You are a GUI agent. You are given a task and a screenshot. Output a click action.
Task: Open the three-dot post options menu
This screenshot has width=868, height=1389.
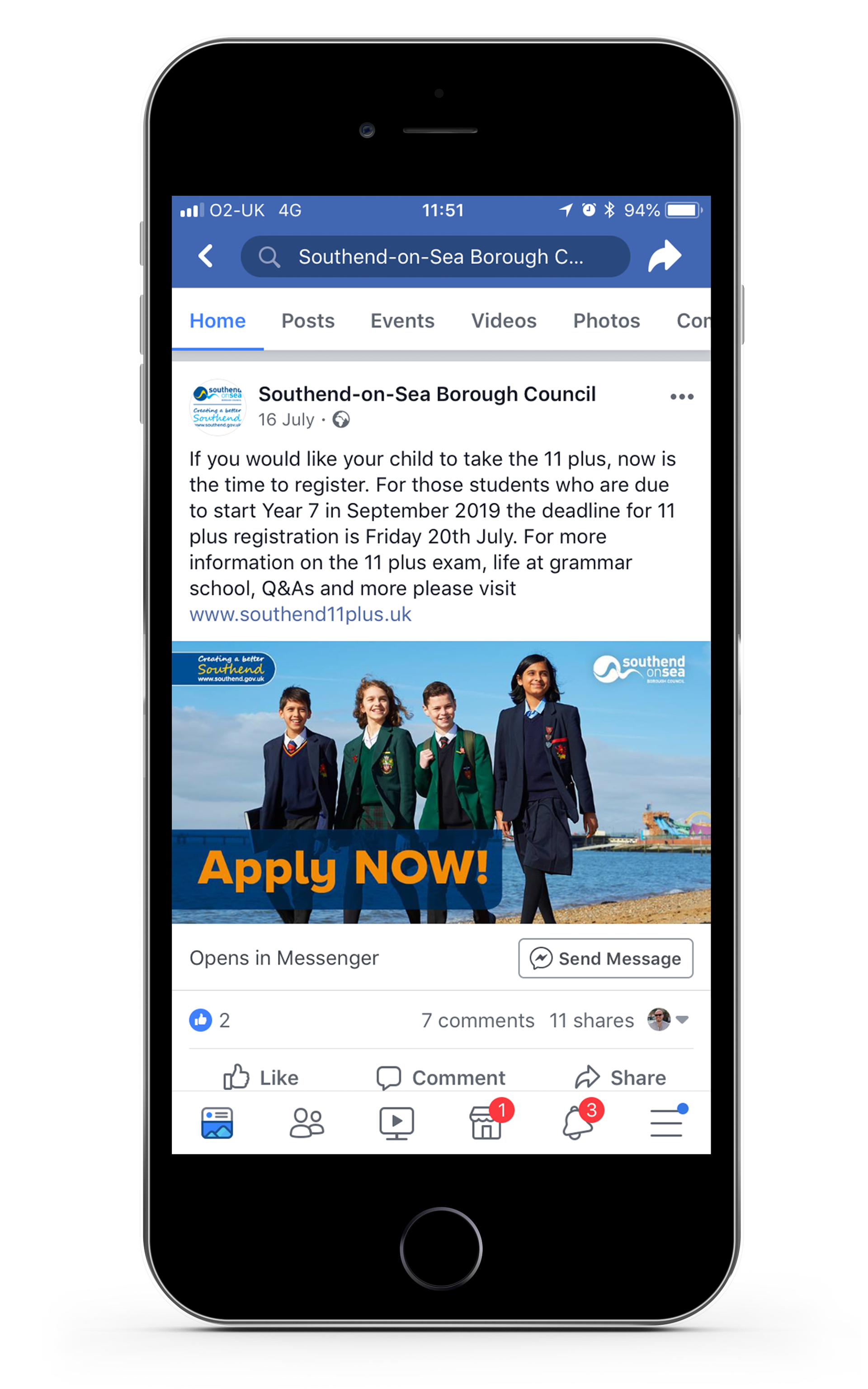click(681, 397)
